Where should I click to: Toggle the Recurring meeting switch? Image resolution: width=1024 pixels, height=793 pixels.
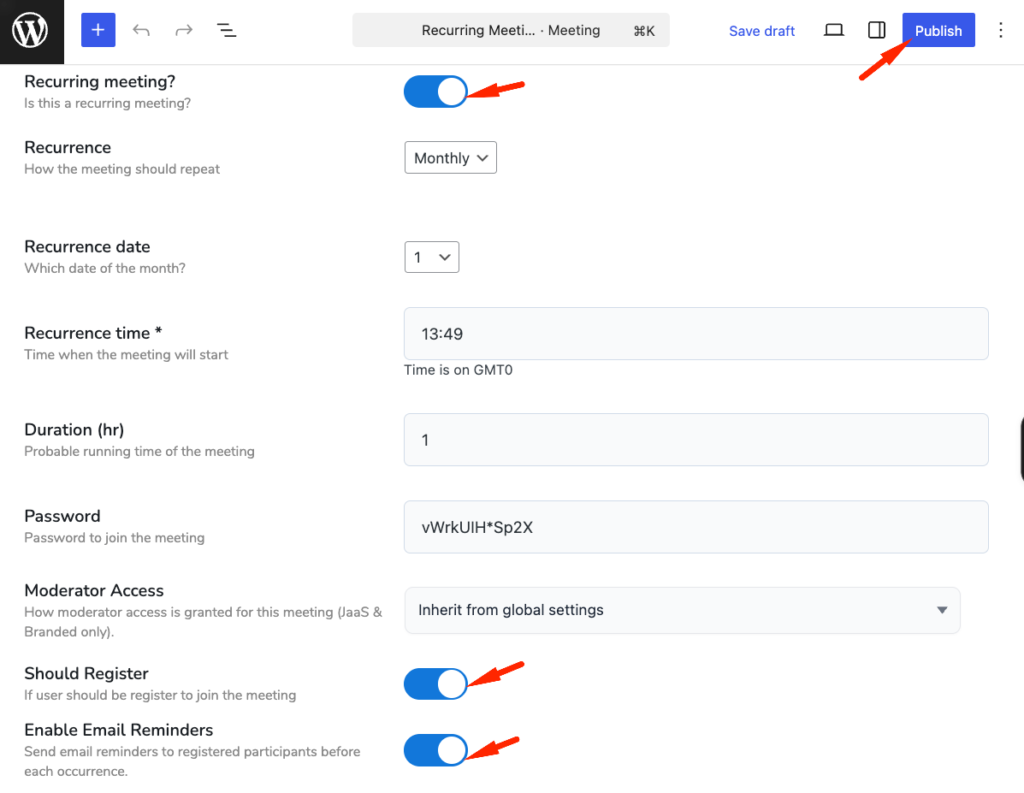(x=436, y=91)
